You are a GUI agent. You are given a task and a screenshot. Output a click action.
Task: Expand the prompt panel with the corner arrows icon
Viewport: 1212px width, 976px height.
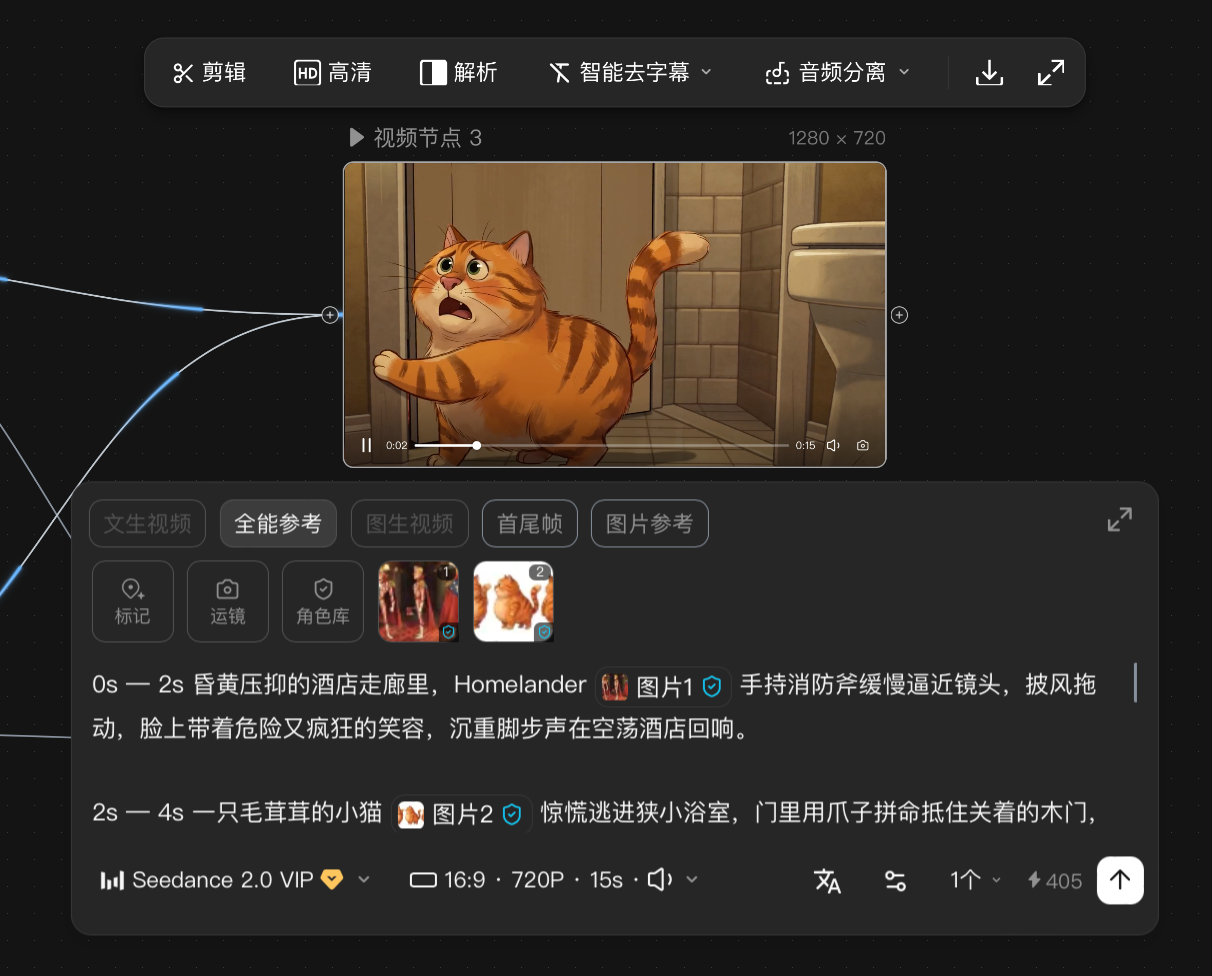click(x=1120, y=520)
